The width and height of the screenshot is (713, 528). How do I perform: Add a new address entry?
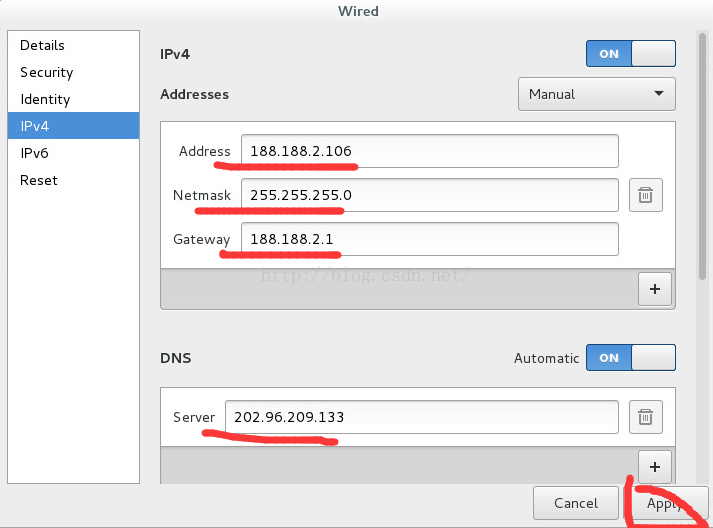click(x=655, y=289)
